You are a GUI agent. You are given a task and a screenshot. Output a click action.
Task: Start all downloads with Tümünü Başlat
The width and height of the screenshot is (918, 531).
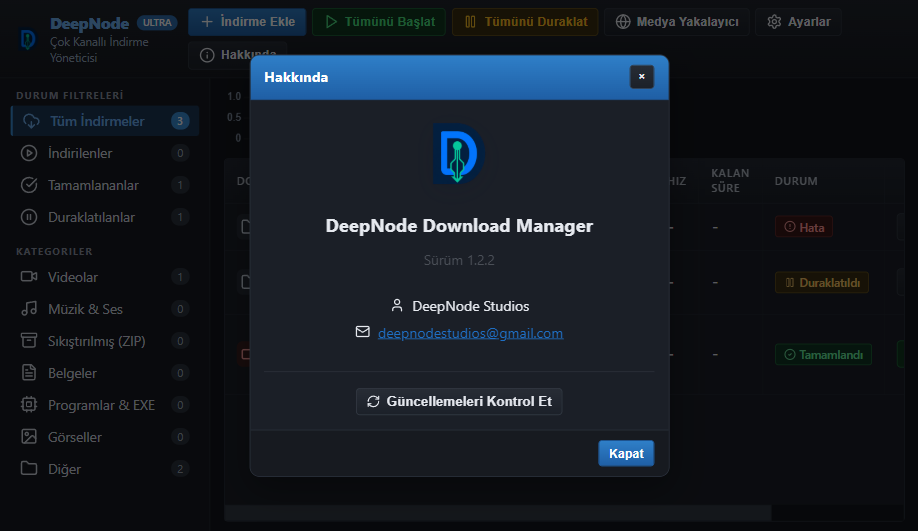[x=379, y=22]
